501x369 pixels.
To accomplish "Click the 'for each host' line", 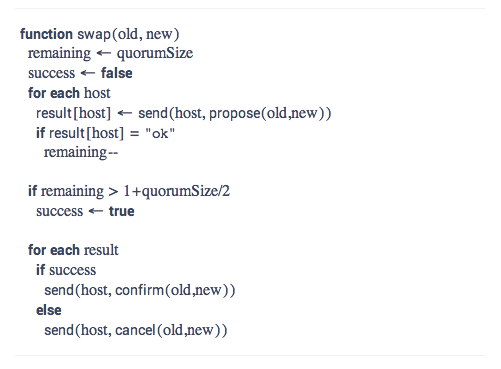I will point(69,93).
